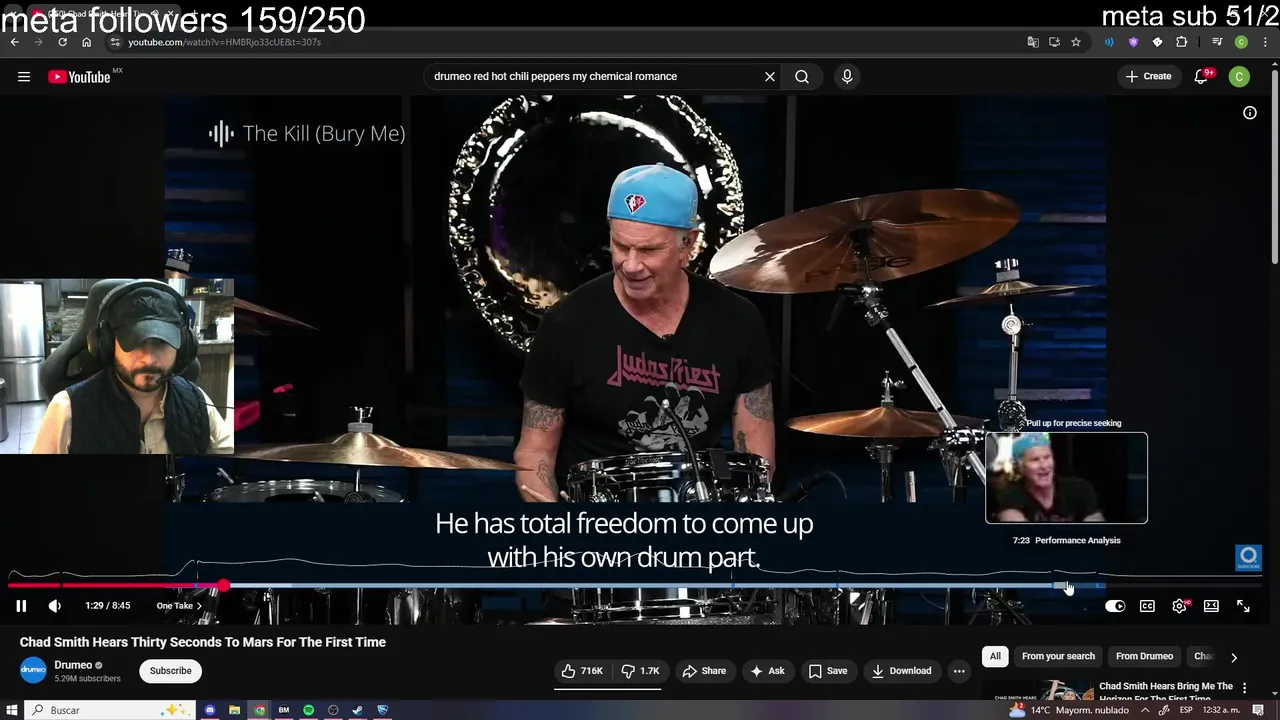Open browser extensions puzzle icon
The width and height of the screenshot is (1280, 720).
(x=1181, y=42)
